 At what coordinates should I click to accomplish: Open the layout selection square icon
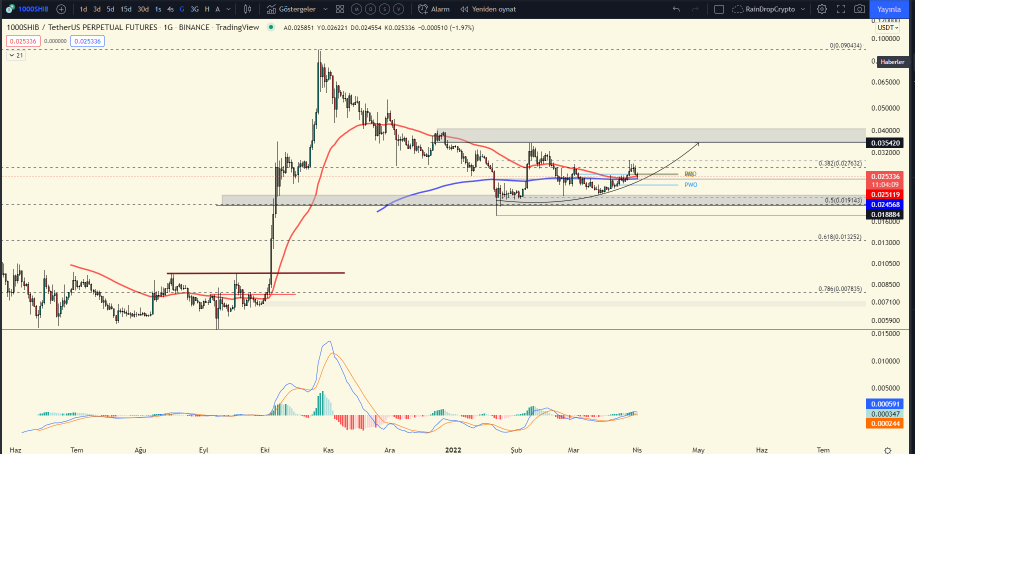click(718, 9)
